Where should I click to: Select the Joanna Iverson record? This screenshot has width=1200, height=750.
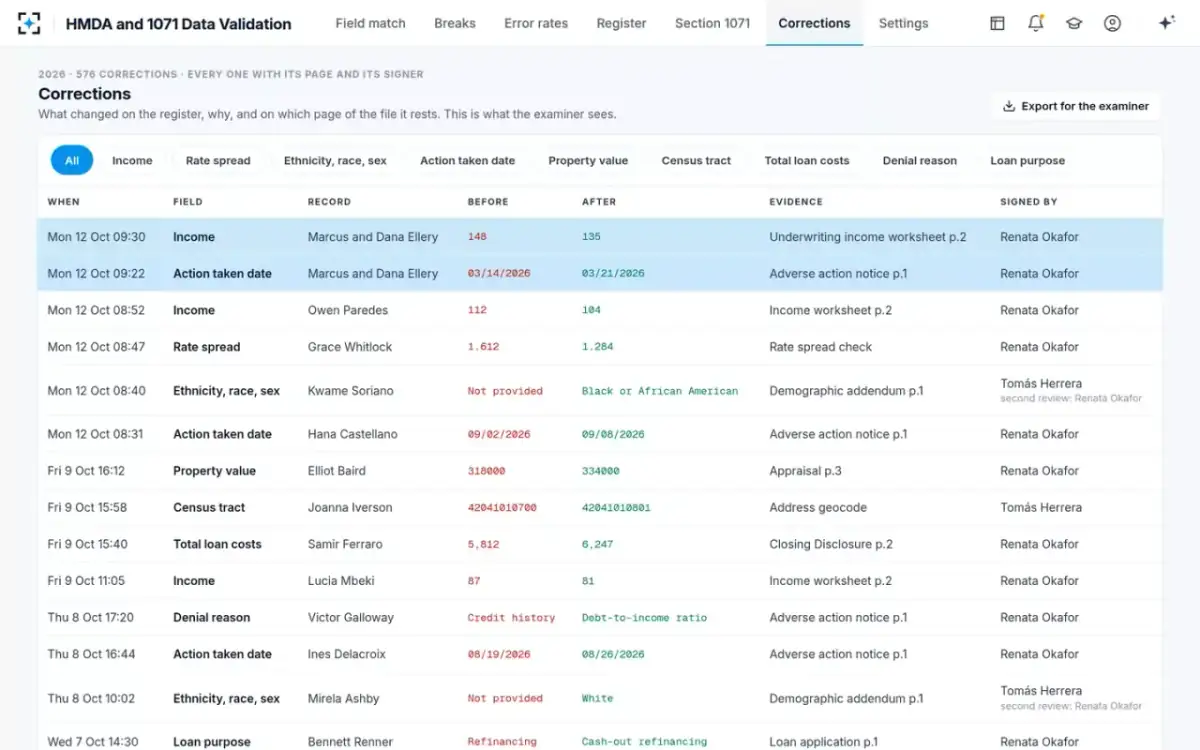click(x=350, y=508)
